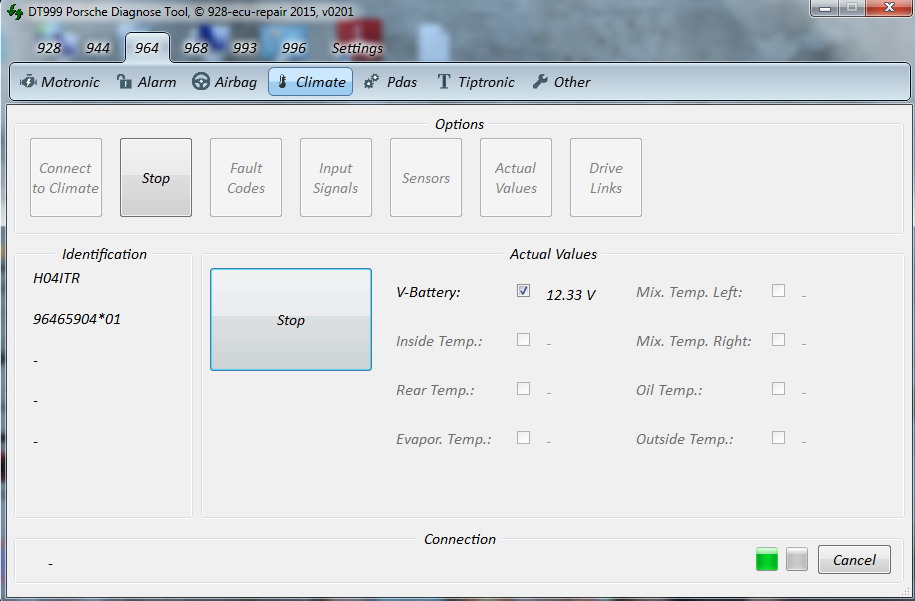The image size is (915, 601).
Task: Click the Cancel button
Action: [x=854, y=560]
